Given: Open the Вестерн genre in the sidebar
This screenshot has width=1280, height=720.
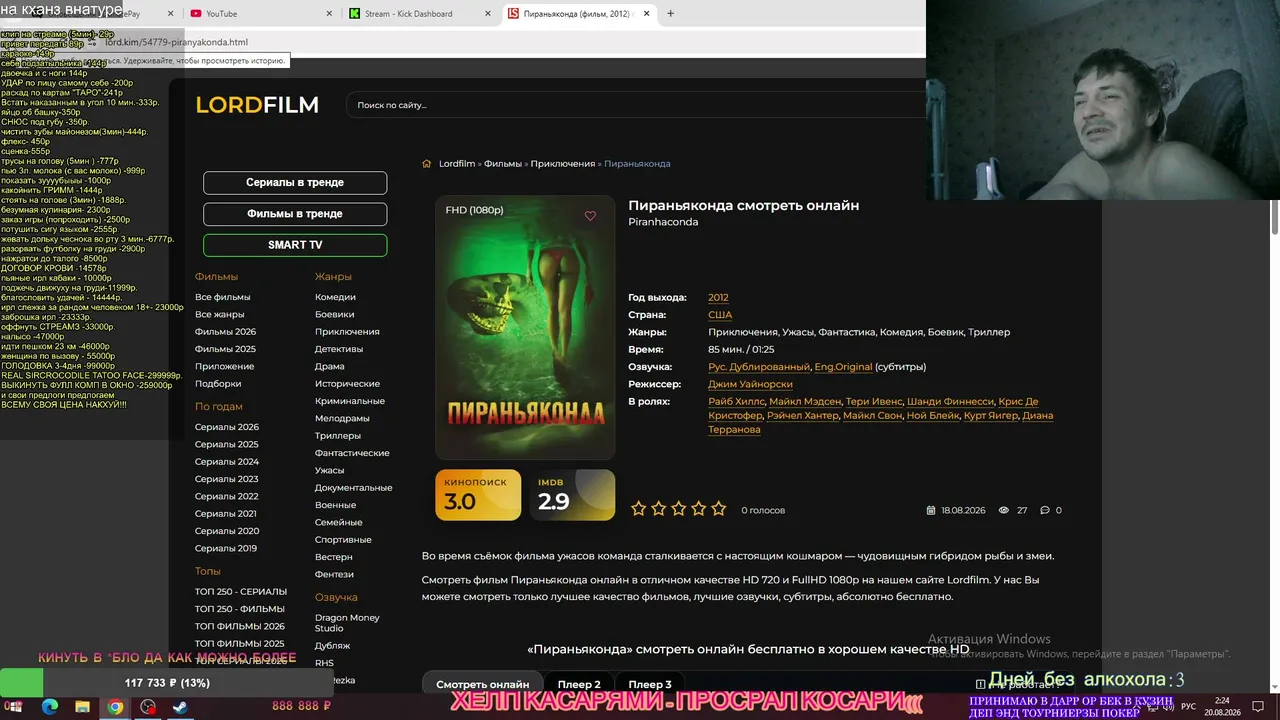Looking at the screenshot, I should (334, 557).
